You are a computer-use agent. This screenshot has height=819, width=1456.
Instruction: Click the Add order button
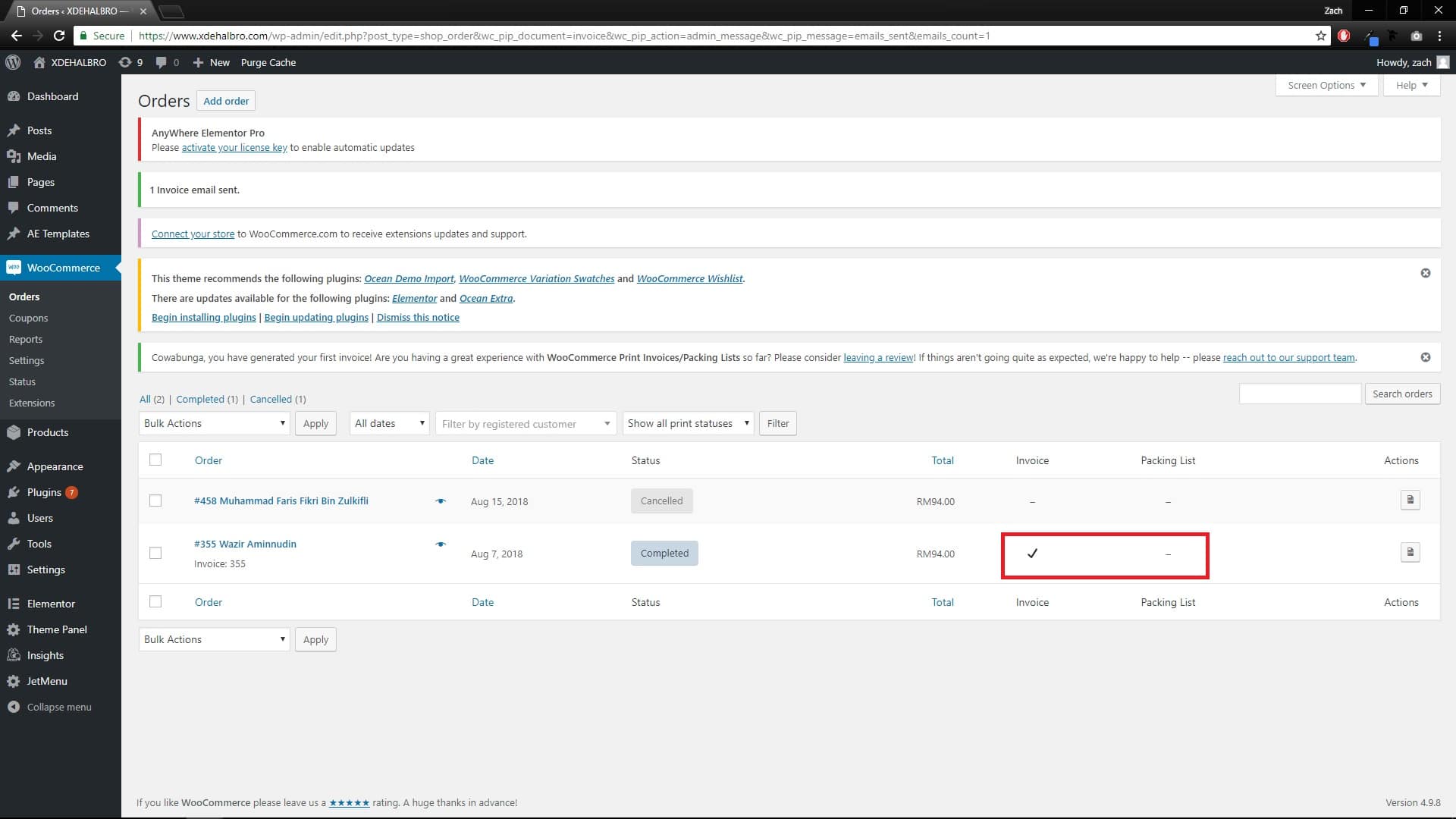[226, 101]
